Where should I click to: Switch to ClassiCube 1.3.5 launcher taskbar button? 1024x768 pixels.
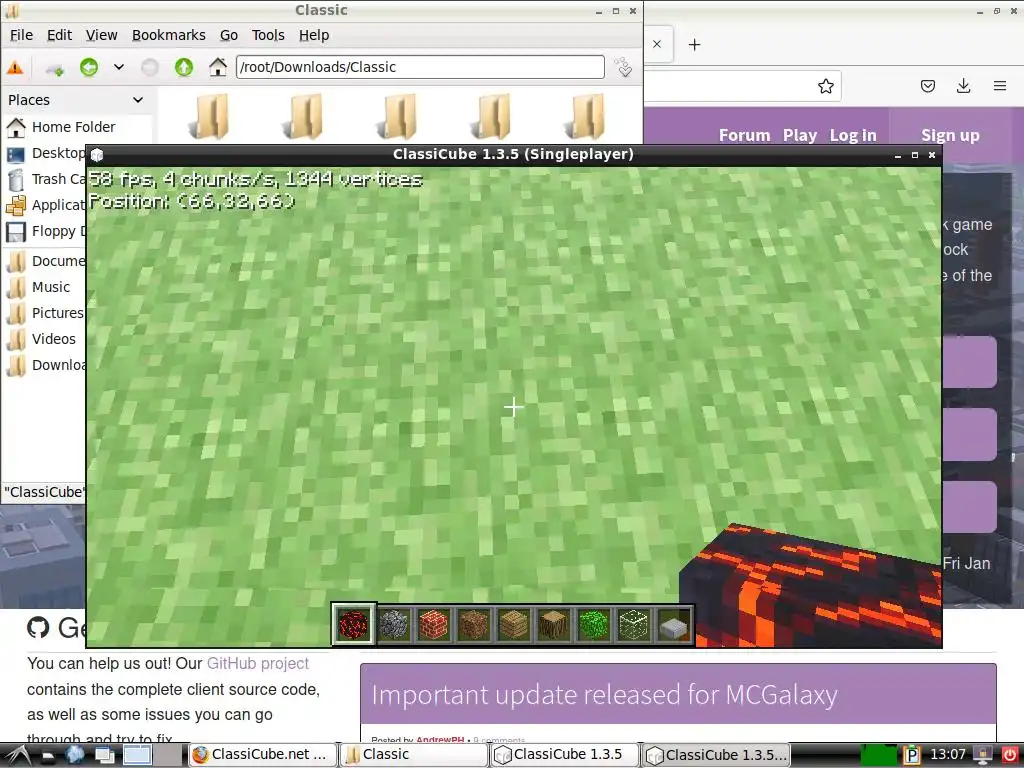pyautogui.click(x=565, y=754)
